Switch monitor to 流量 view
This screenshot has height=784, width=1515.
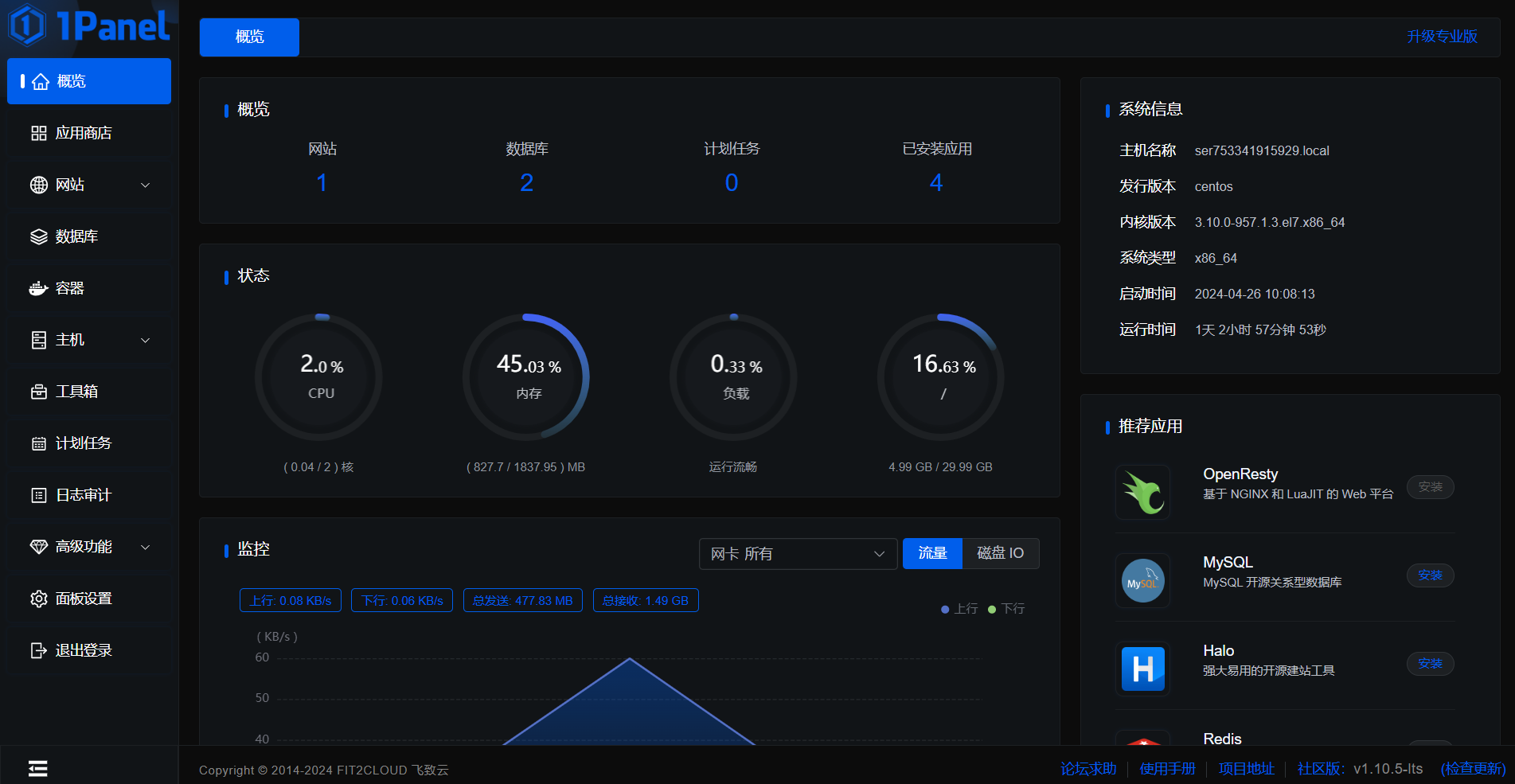(932, 553)
